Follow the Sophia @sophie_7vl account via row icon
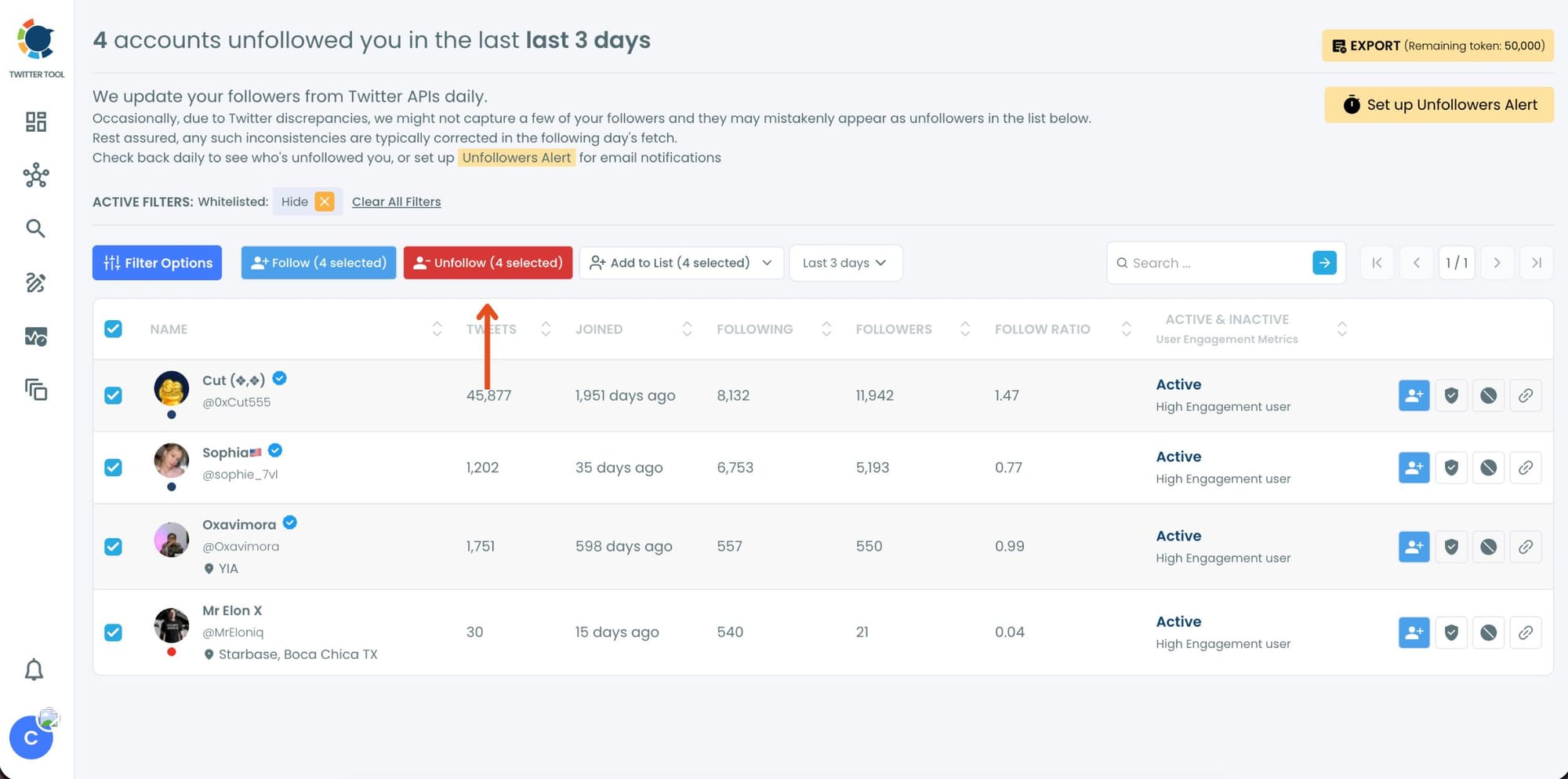This screenshot has height=779, width=1568. [1414, 468]
